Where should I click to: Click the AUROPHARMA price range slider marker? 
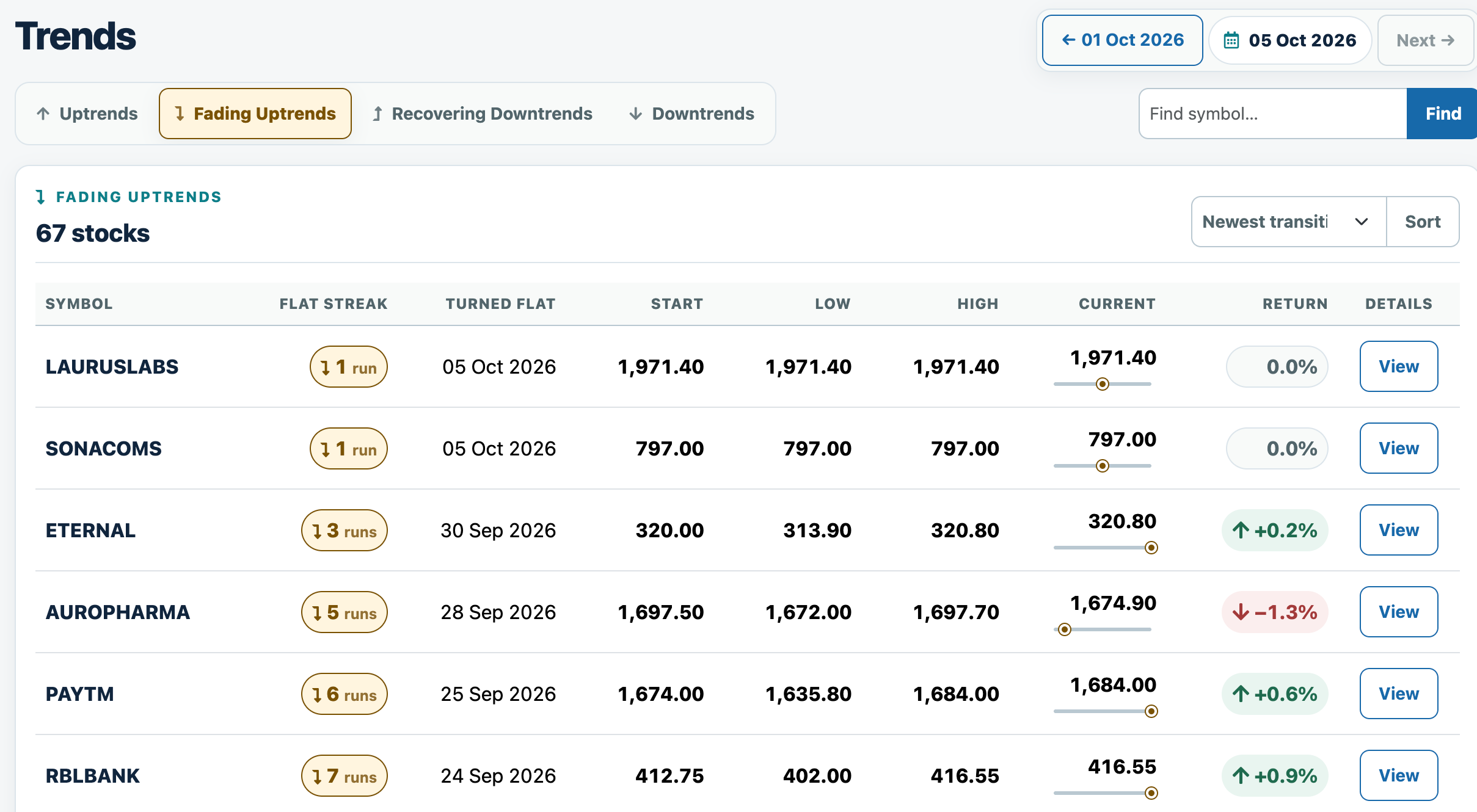pyautogui.click(x=1065, y=629)
